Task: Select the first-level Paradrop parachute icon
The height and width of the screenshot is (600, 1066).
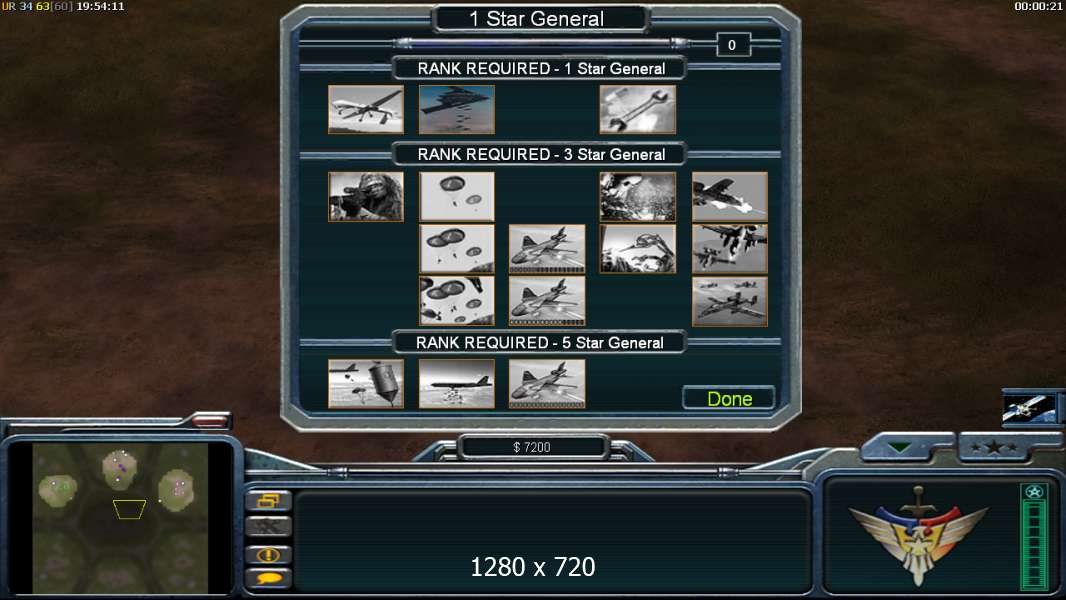Action: pos(457,196)
